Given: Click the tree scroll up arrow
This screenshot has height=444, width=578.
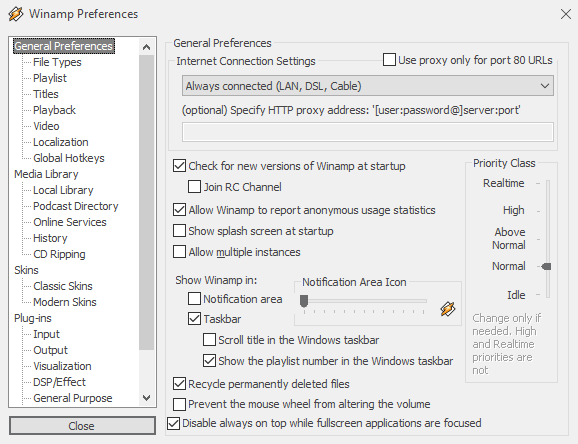Looking at the screenshot, I should (146, 47).
